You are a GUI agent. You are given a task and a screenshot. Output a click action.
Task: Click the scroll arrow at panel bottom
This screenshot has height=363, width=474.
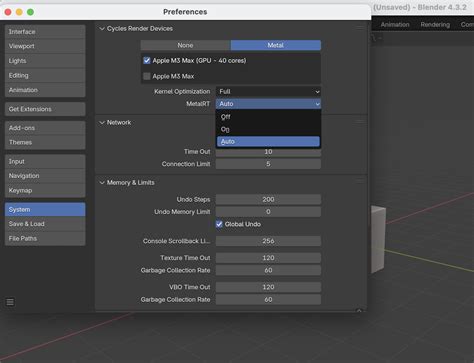coord(359,310)
